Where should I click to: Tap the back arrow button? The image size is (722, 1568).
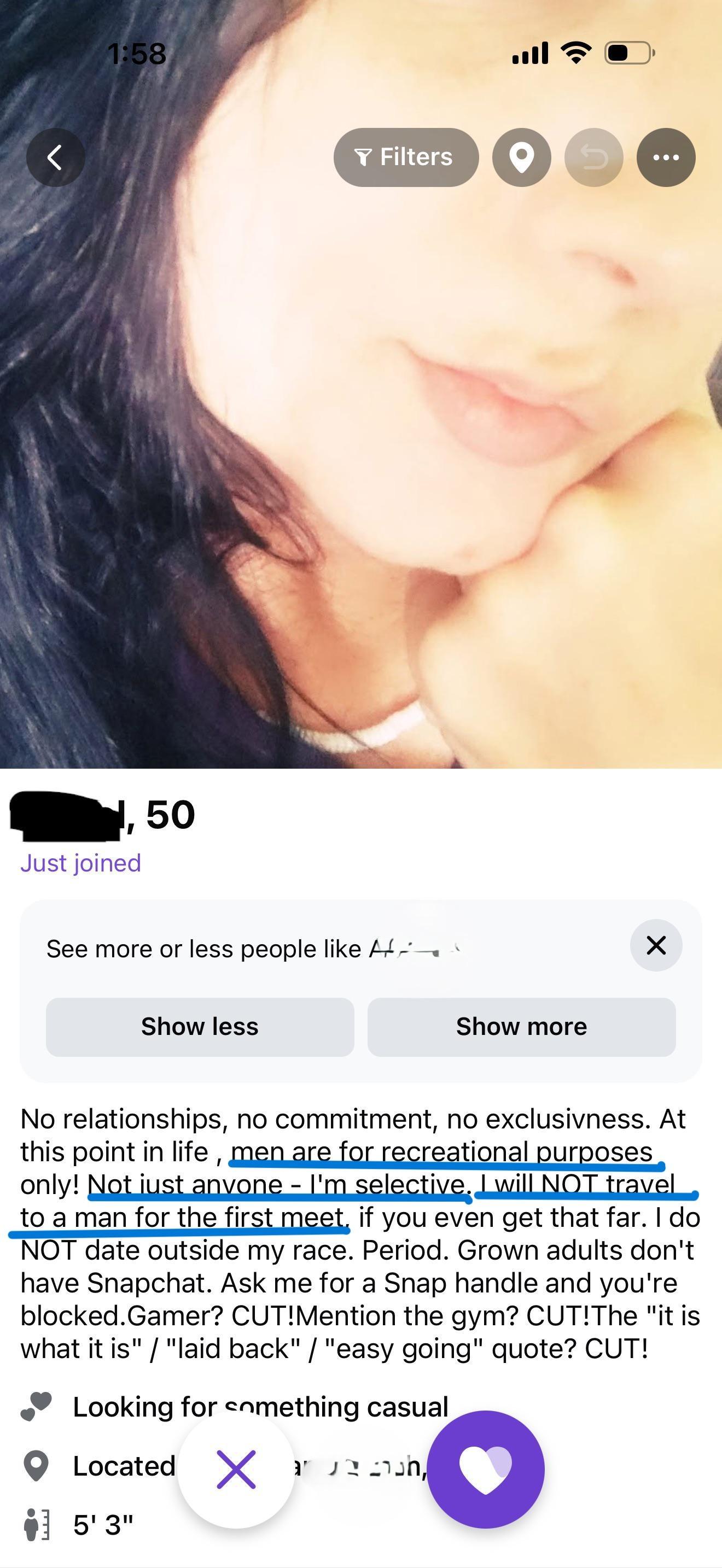55,157
